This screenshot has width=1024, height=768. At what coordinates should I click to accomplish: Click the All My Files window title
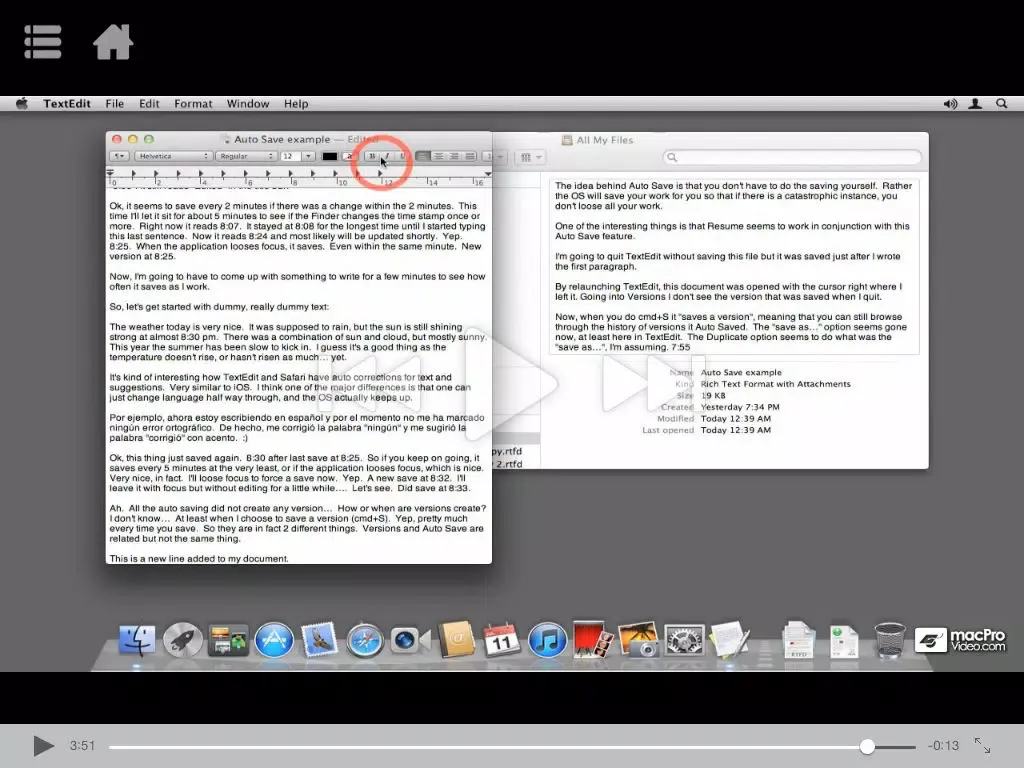coord(605,140)
